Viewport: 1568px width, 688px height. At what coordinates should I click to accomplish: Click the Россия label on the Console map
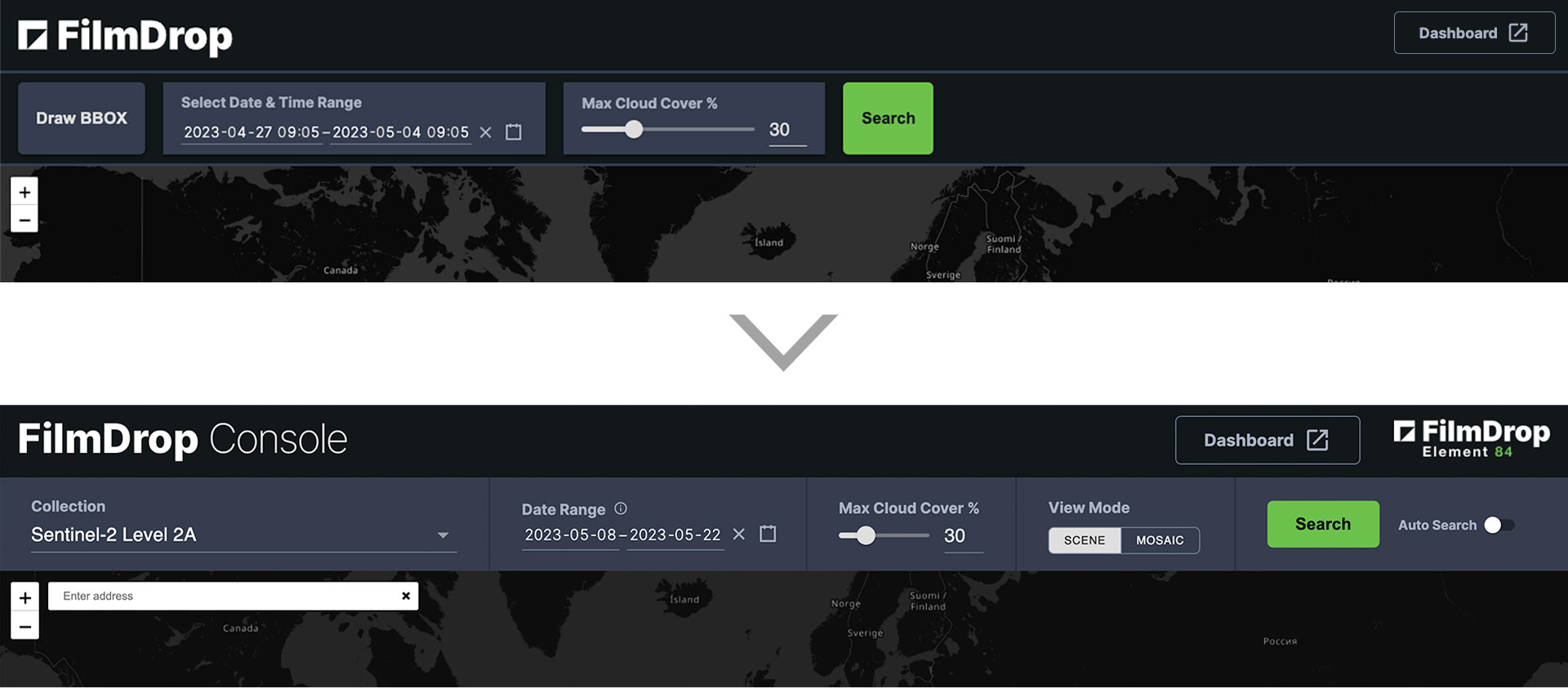(x=1280, y=641)
